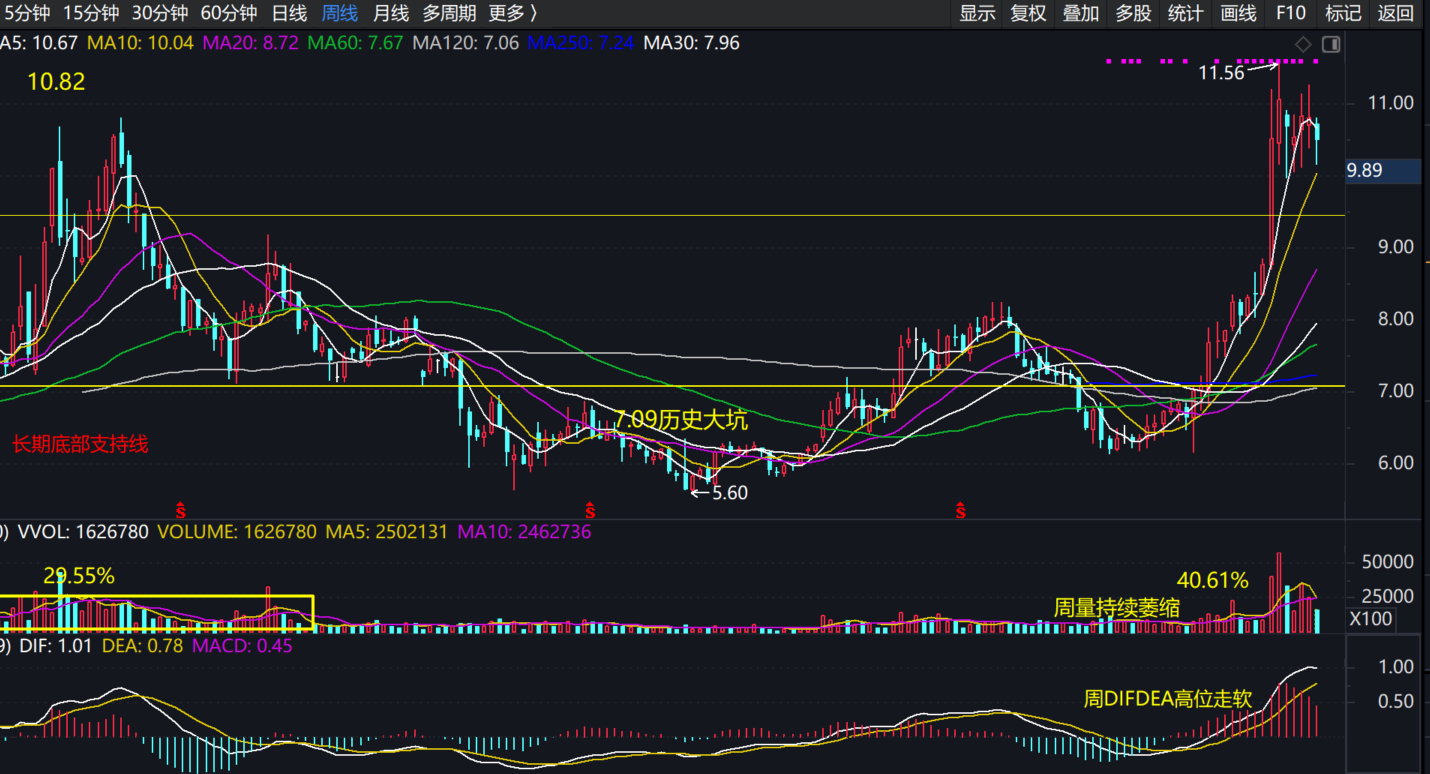Click the 5.60 low price annotation
1430x774 pixels.
point(730,492)
